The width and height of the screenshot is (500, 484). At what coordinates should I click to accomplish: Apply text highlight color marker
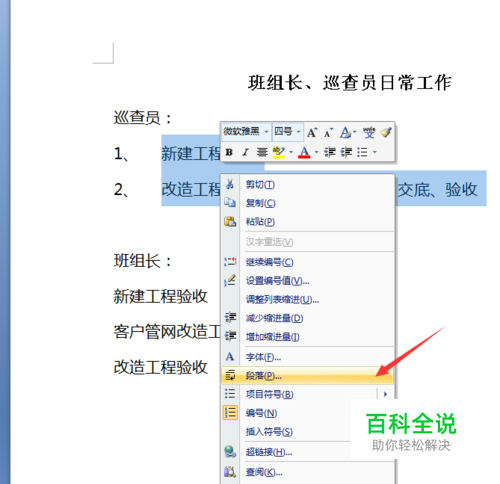[x=279, y=152]
